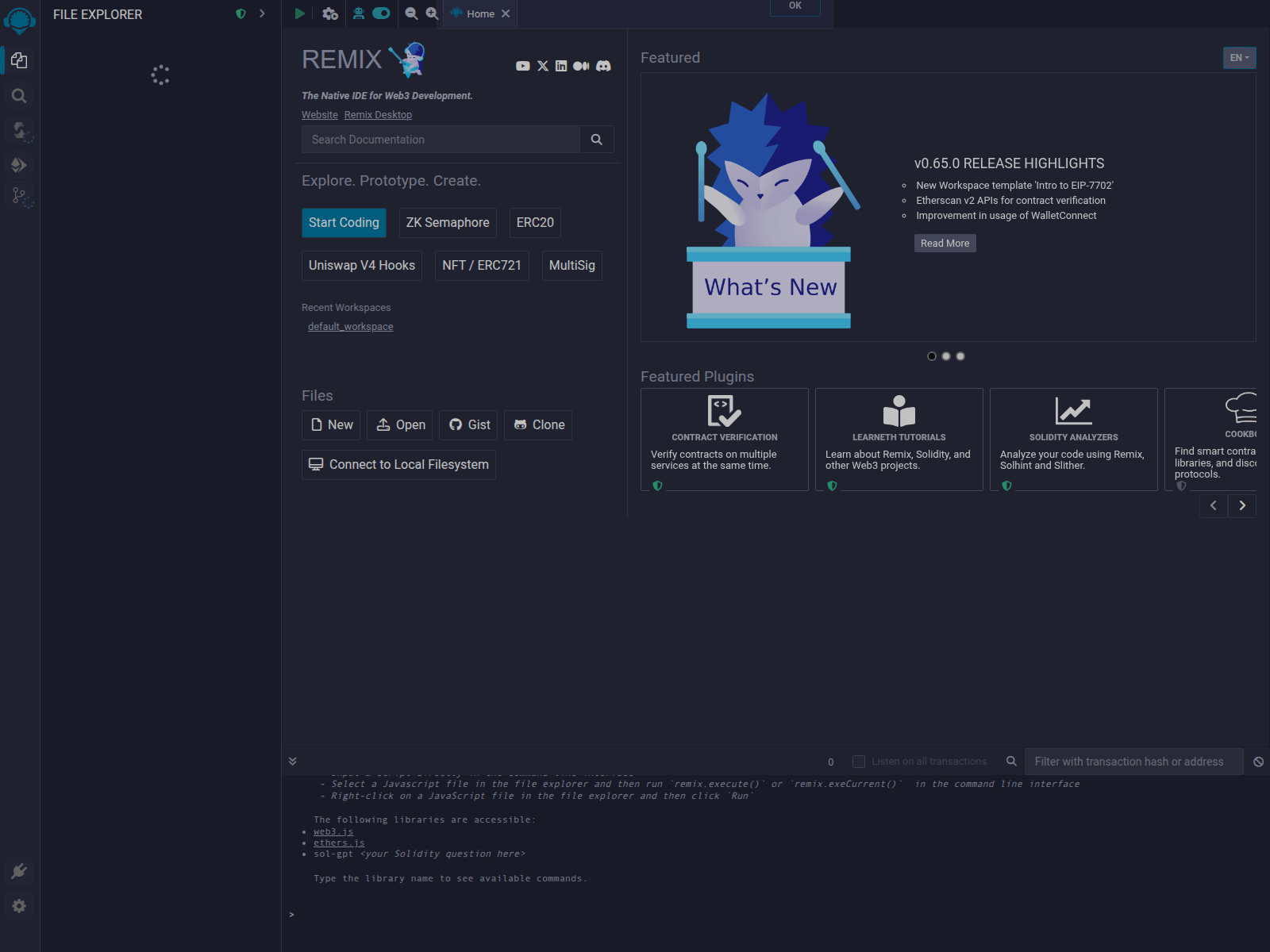Select the ERC20 template
The image size is (1270, 952).
coord(535,223)
